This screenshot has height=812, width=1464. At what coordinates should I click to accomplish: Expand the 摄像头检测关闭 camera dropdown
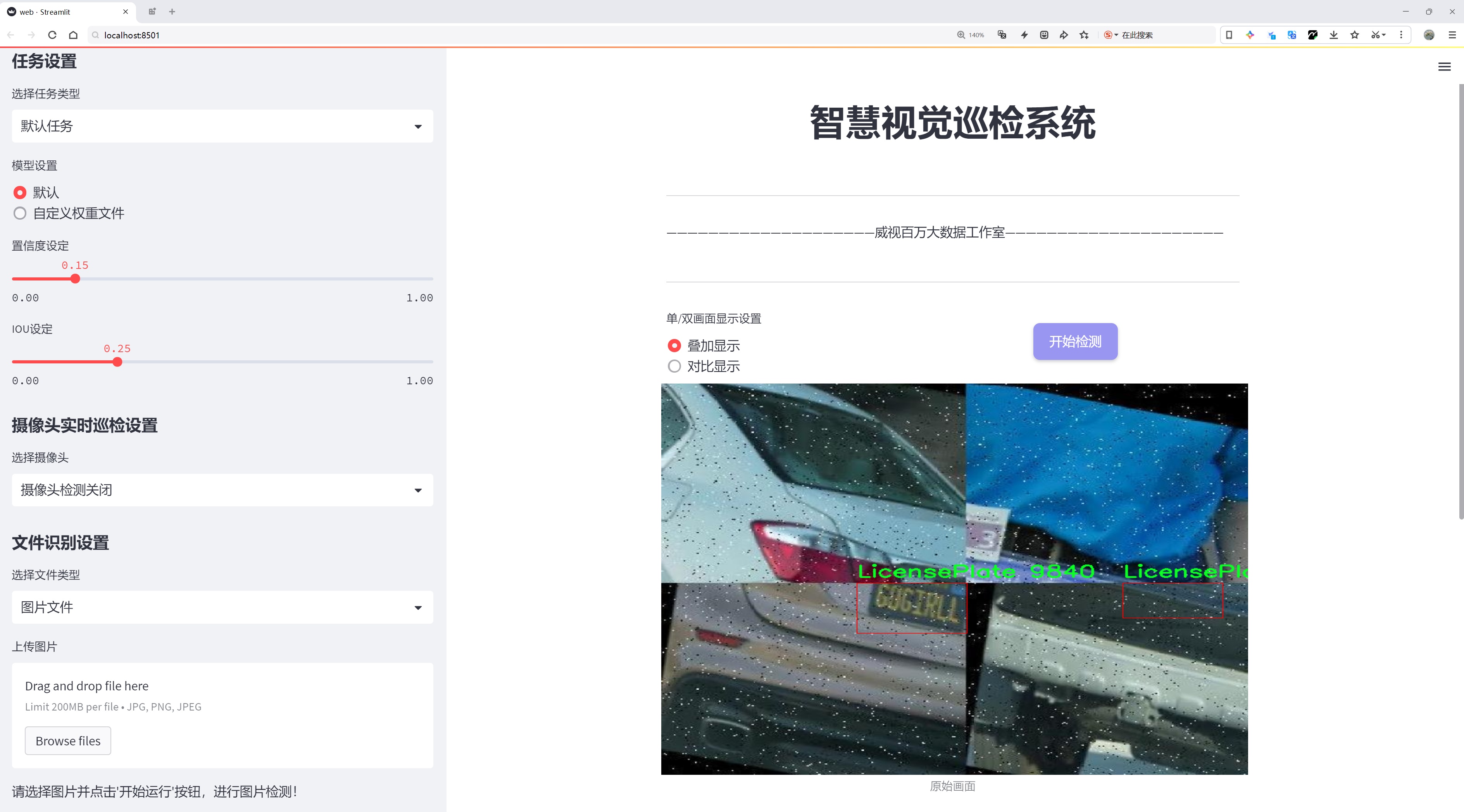coord(222,490)
